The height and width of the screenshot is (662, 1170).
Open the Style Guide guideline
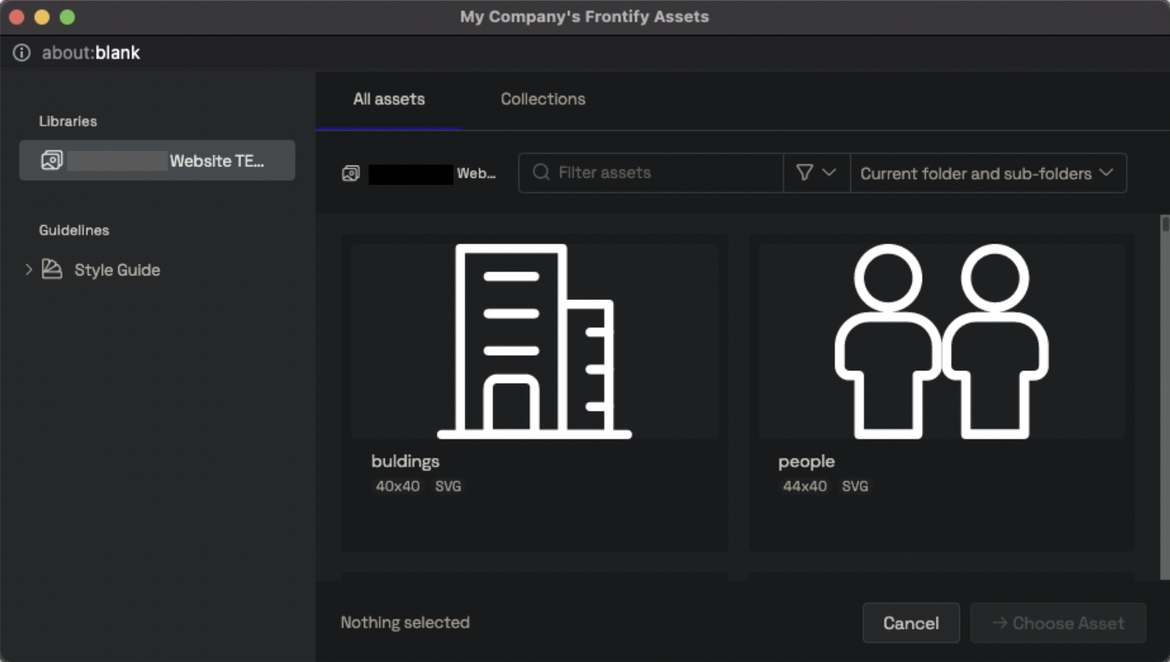coord(117,270)
